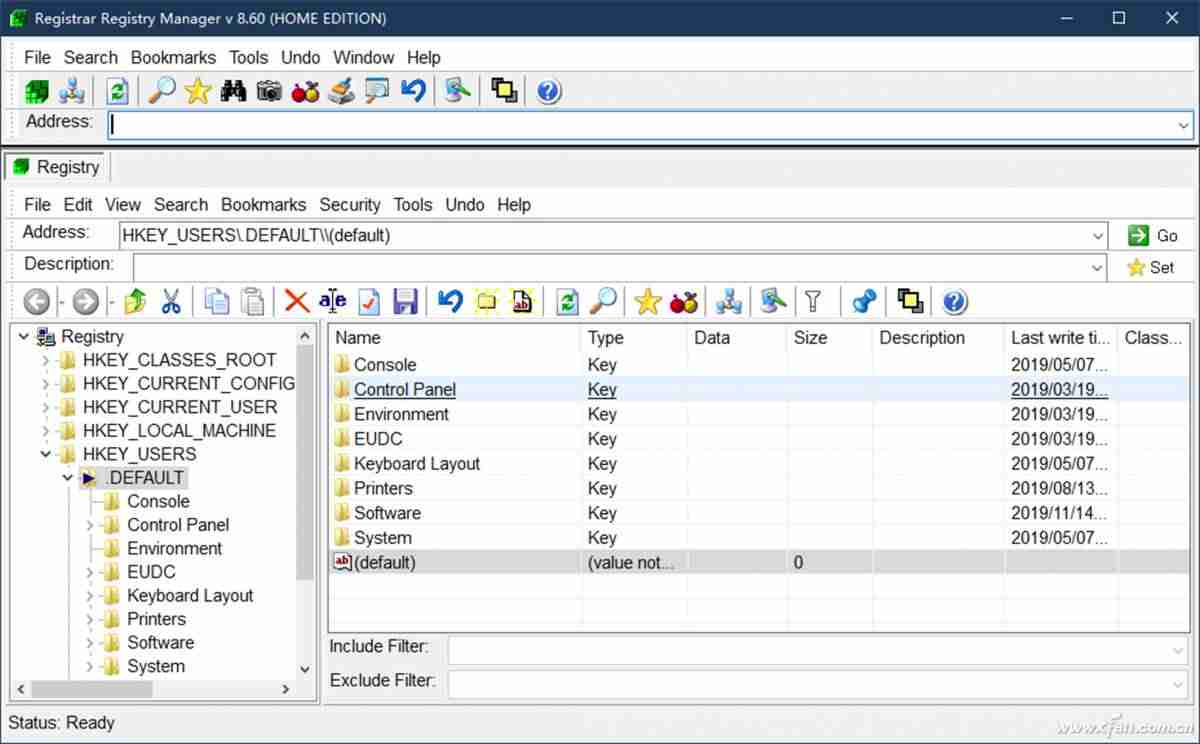
Task: Click the copy icon in registry toolbar
Action: click(216, 301)
